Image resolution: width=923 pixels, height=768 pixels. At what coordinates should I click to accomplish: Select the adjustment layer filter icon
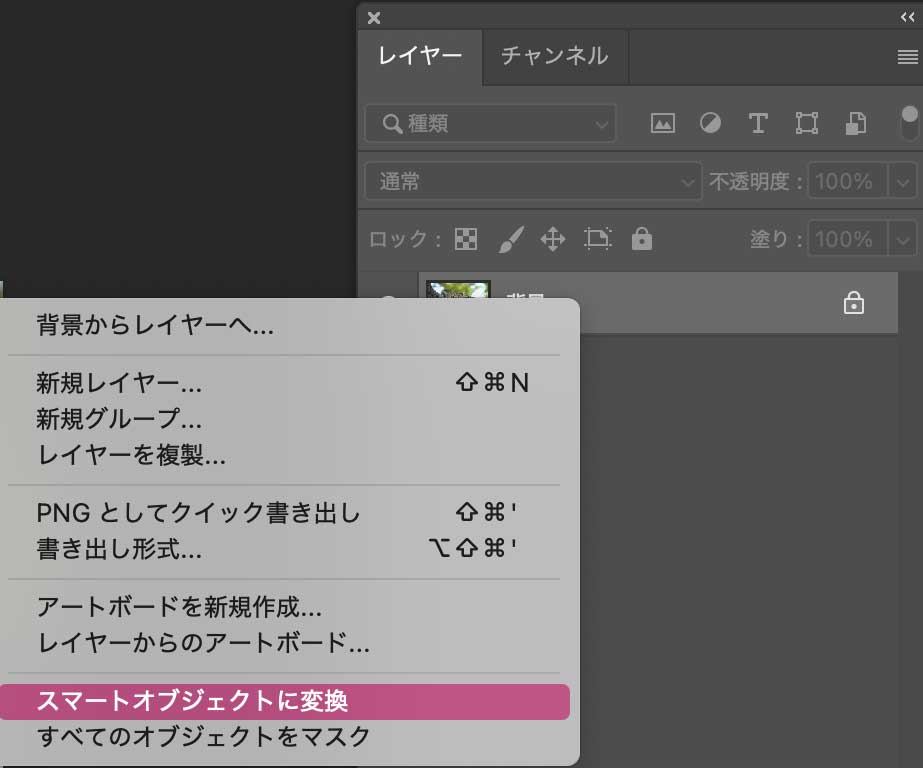(x=709, y=123)
